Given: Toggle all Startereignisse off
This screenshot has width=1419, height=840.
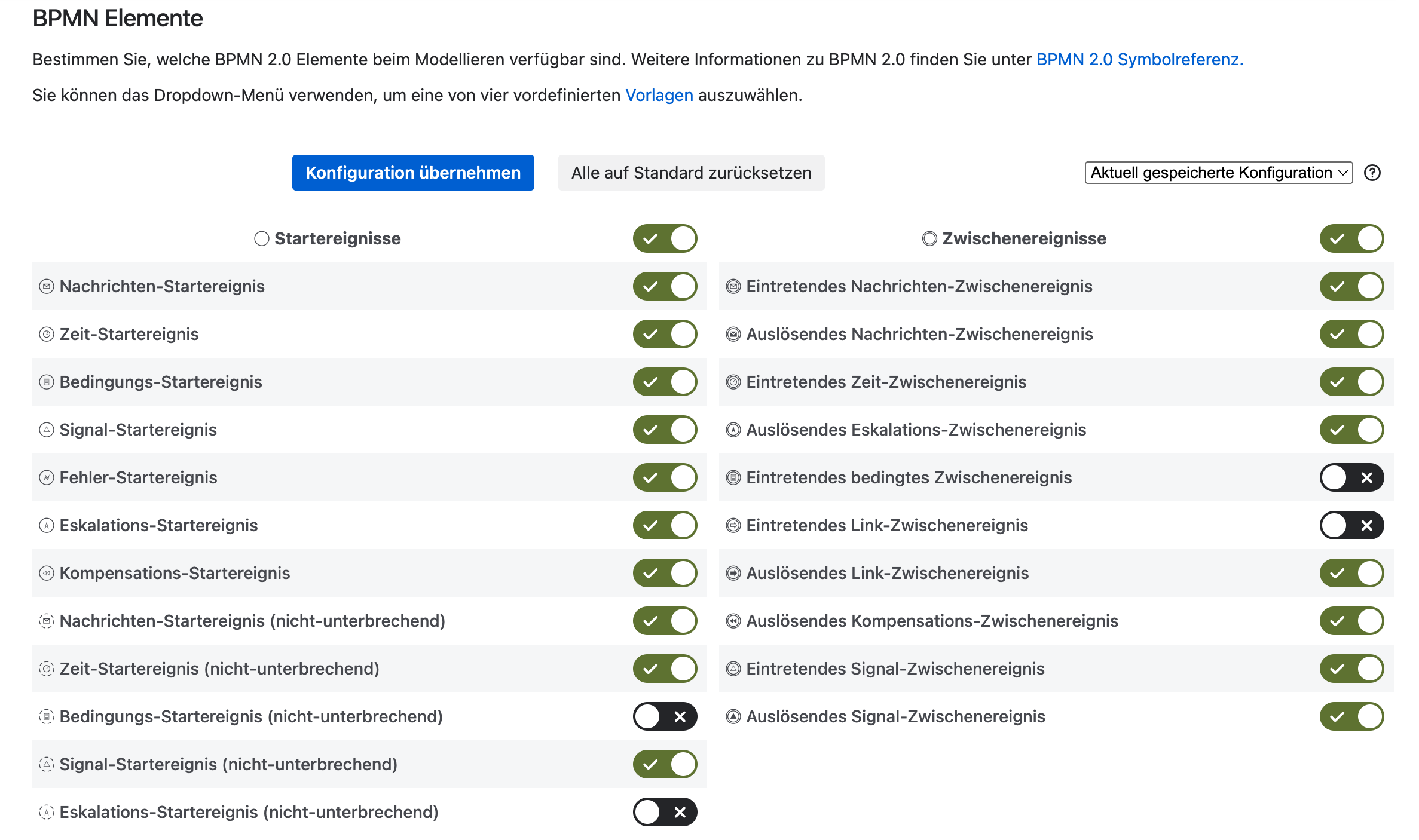Looking at the screenshot, I should tap(665, 238).
